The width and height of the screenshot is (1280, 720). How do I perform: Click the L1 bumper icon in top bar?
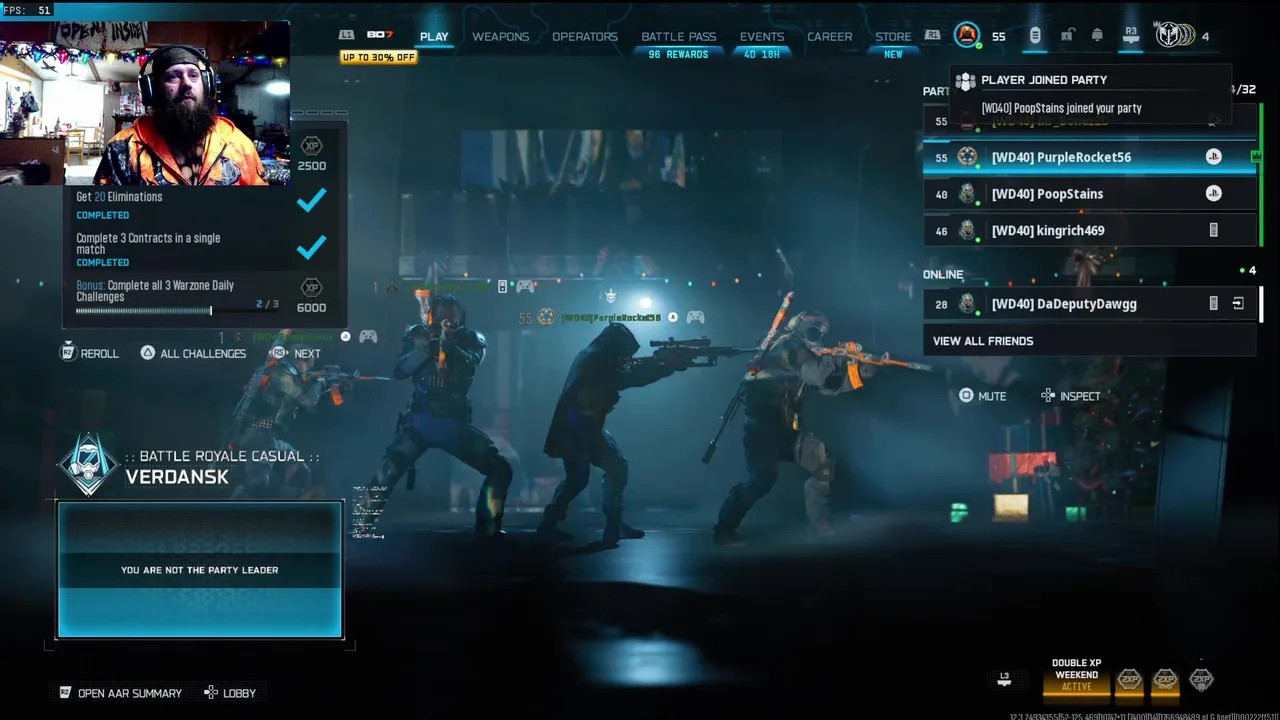pyautogui.click(x=346, y=35)
